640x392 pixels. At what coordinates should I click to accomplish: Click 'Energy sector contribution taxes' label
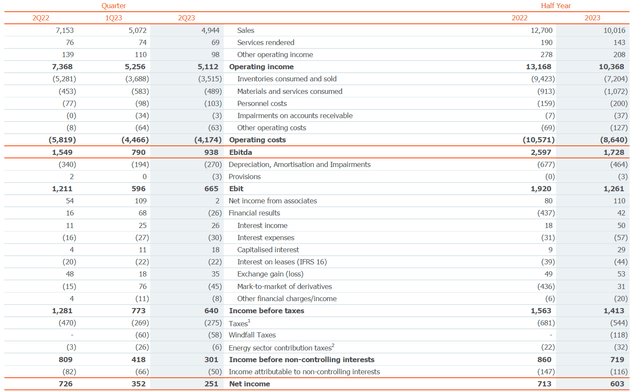click(281, 347)
